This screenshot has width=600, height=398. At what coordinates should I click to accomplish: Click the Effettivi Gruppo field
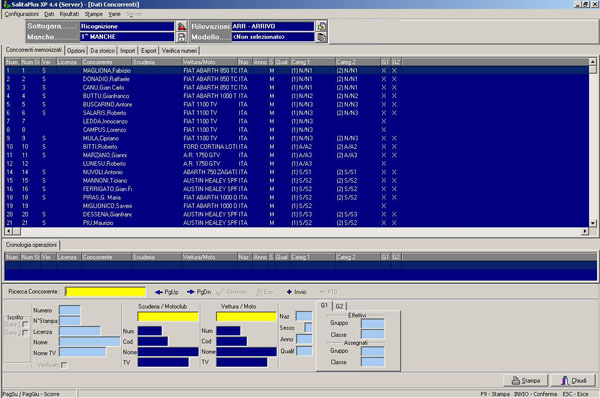(x=372, y=323)
